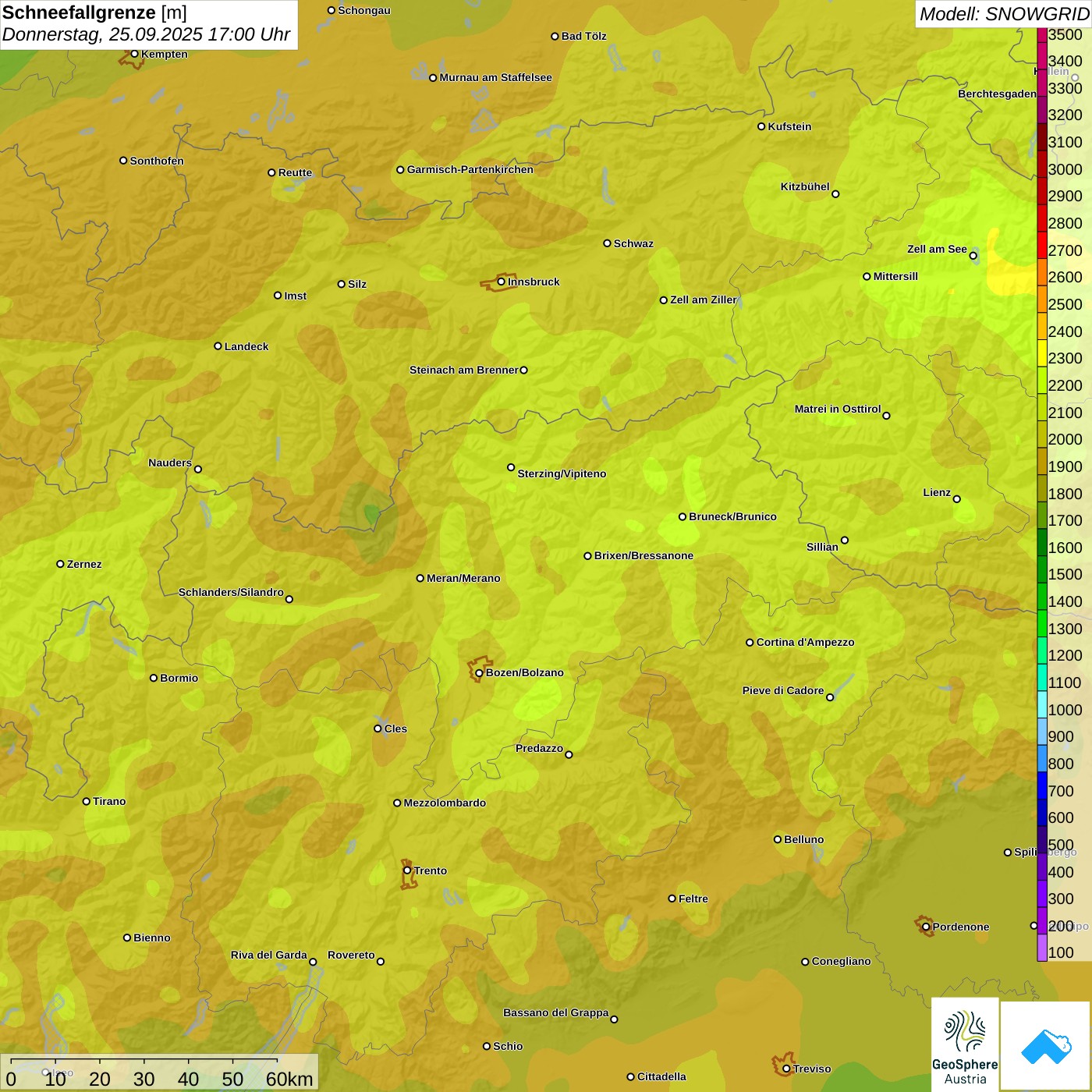This screenshot has height=1092, width=1092.
Task: Click the Belluno marker dot
Action: (x=777, y=839)
